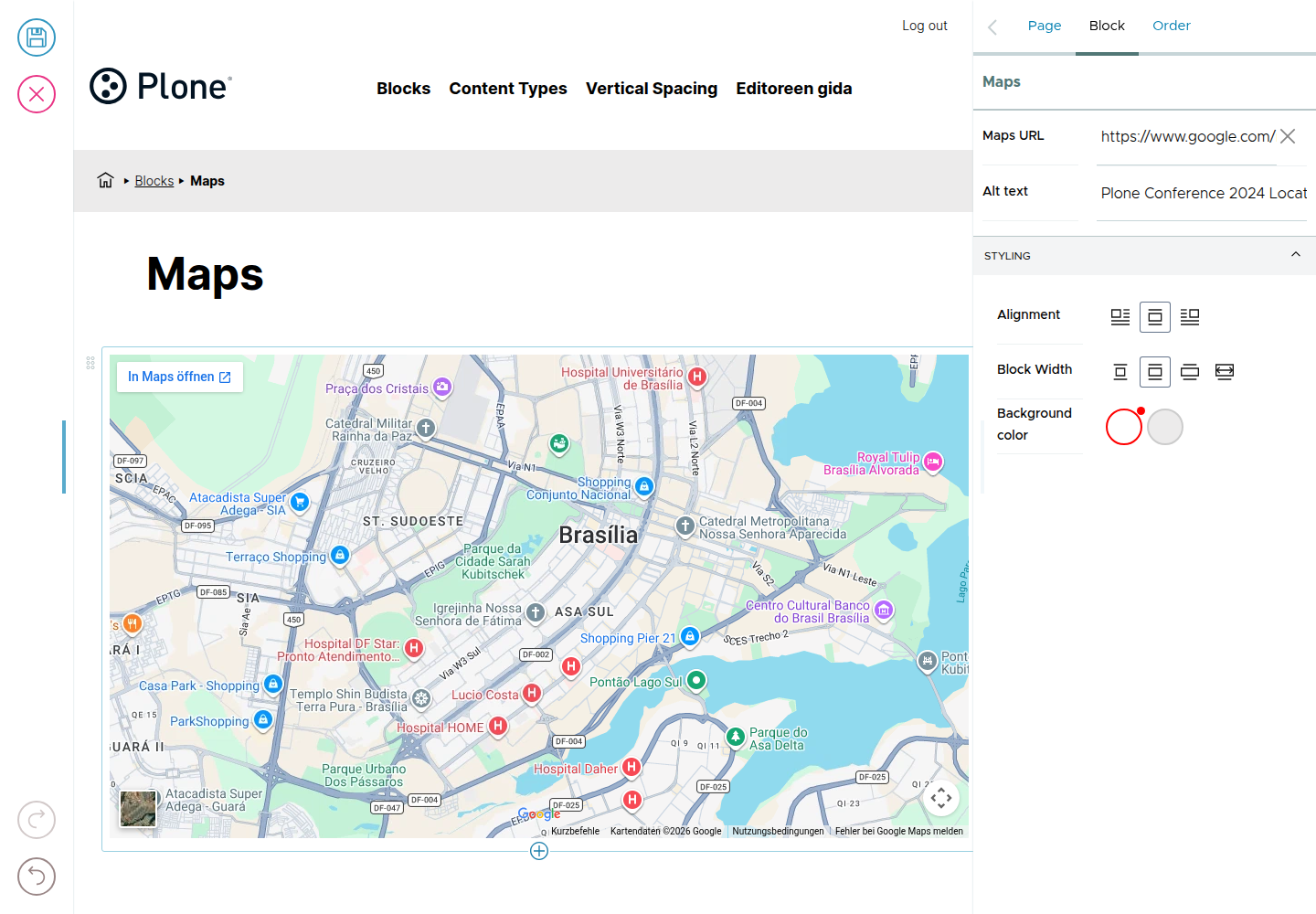The image size is (1316, 914).
Task: Set alignment to right
Action: (x=1190, y=316)
